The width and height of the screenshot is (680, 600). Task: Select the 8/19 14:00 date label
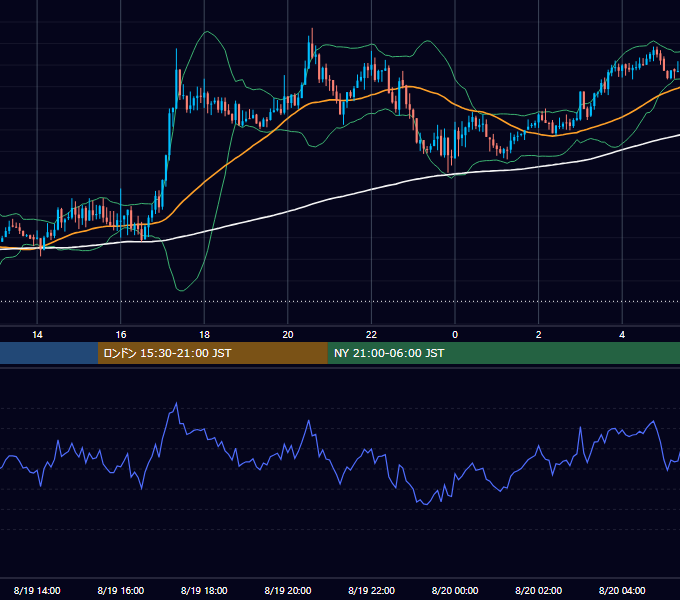pos(37,590)
